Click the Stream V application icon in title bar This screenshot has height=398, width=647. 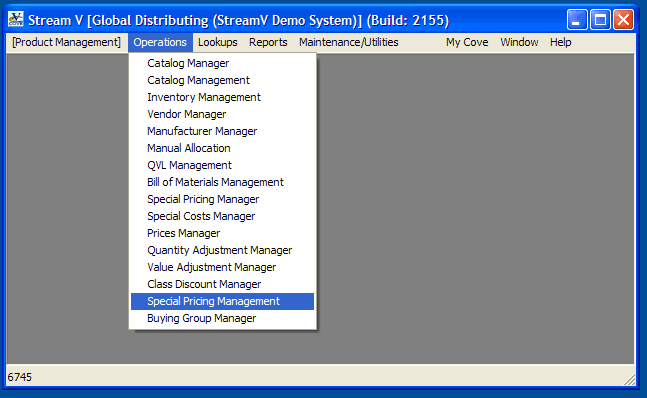(16, 19)
